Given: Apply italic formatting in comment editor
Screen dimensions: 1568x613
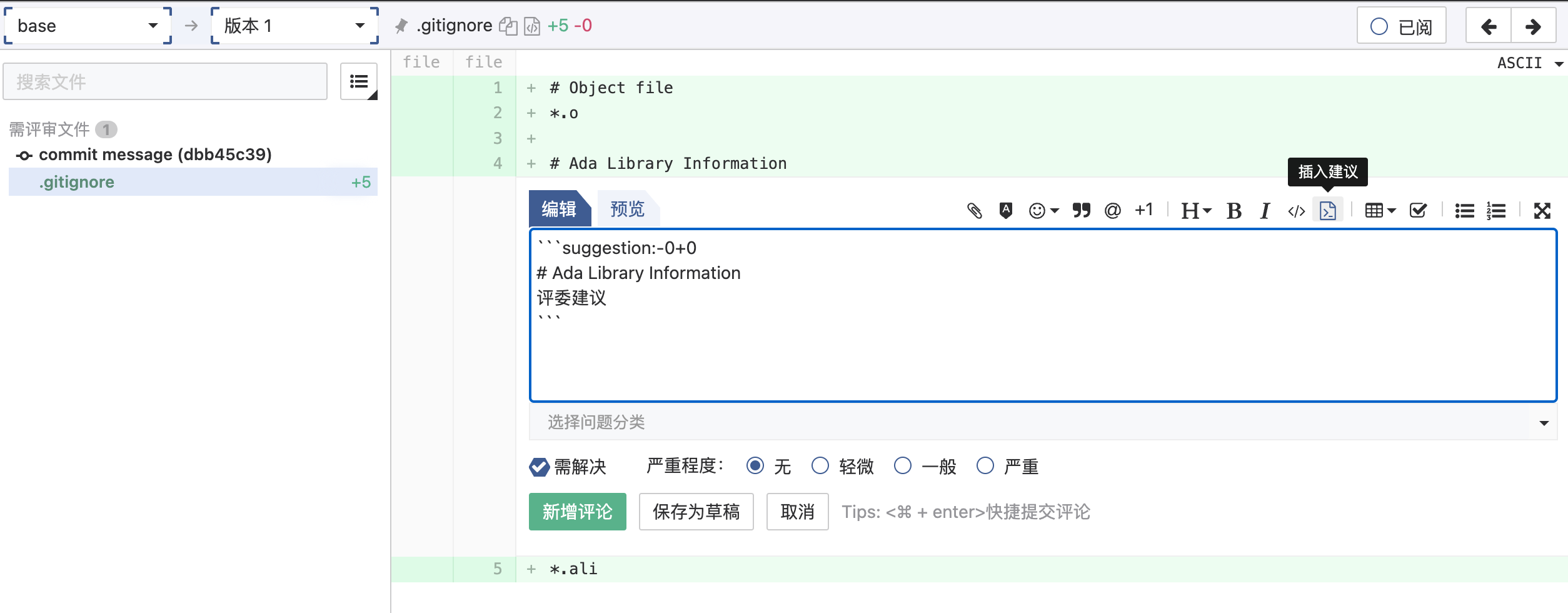Looking at the screenshot, I should [1265, 211].
